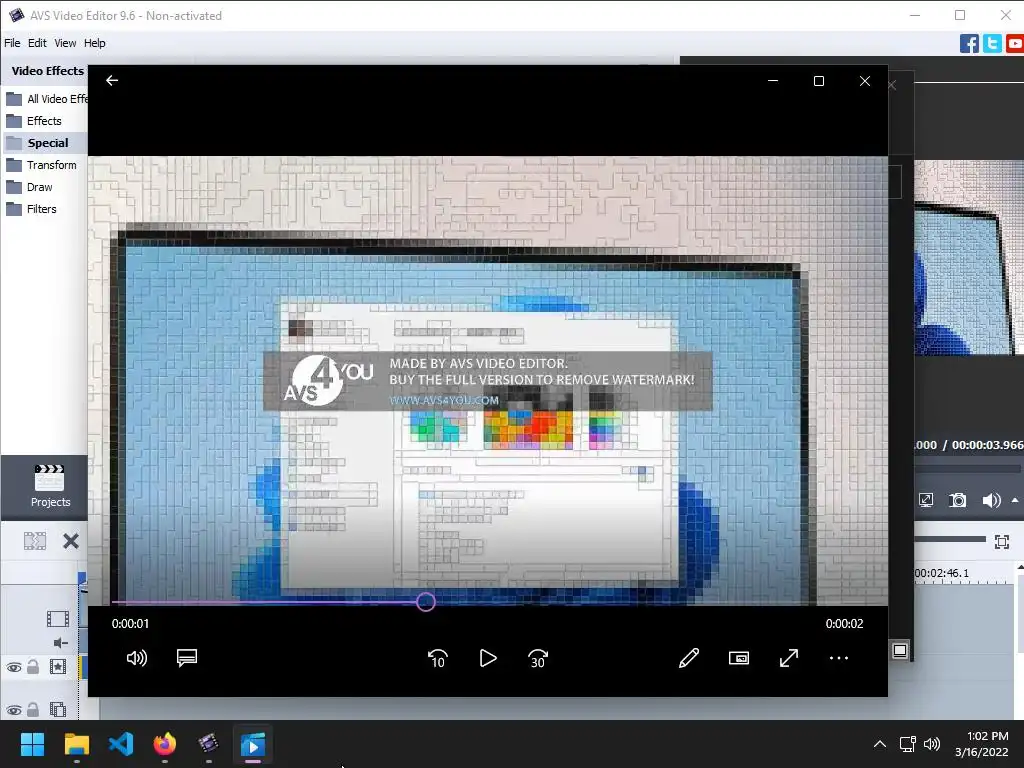Screen dimensions: 1024x768
Task: Click the AVS preview progress bar
Action: point(967,469)
